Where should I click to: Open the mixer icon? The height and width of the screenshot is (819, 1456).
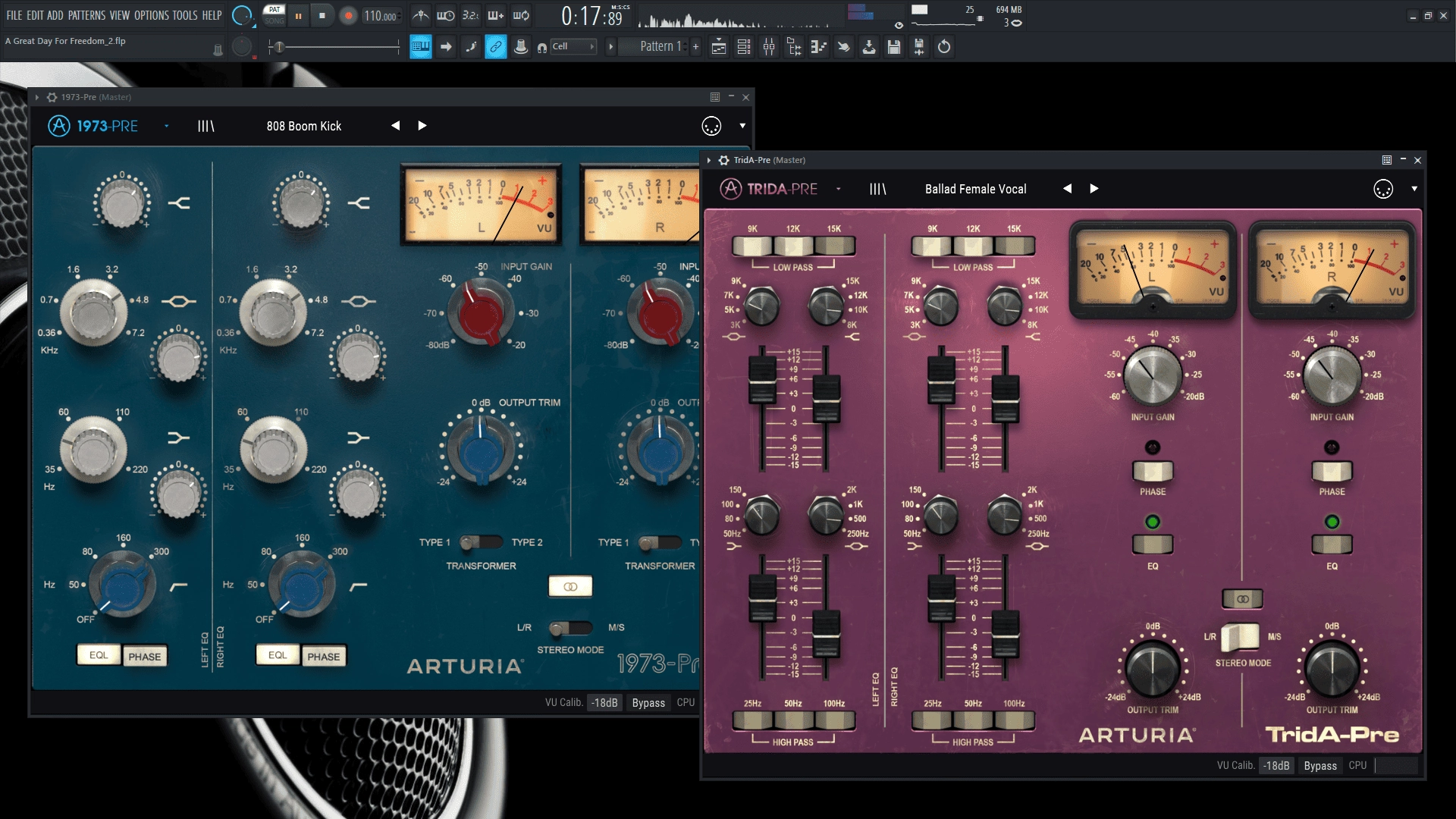point(769,47)
